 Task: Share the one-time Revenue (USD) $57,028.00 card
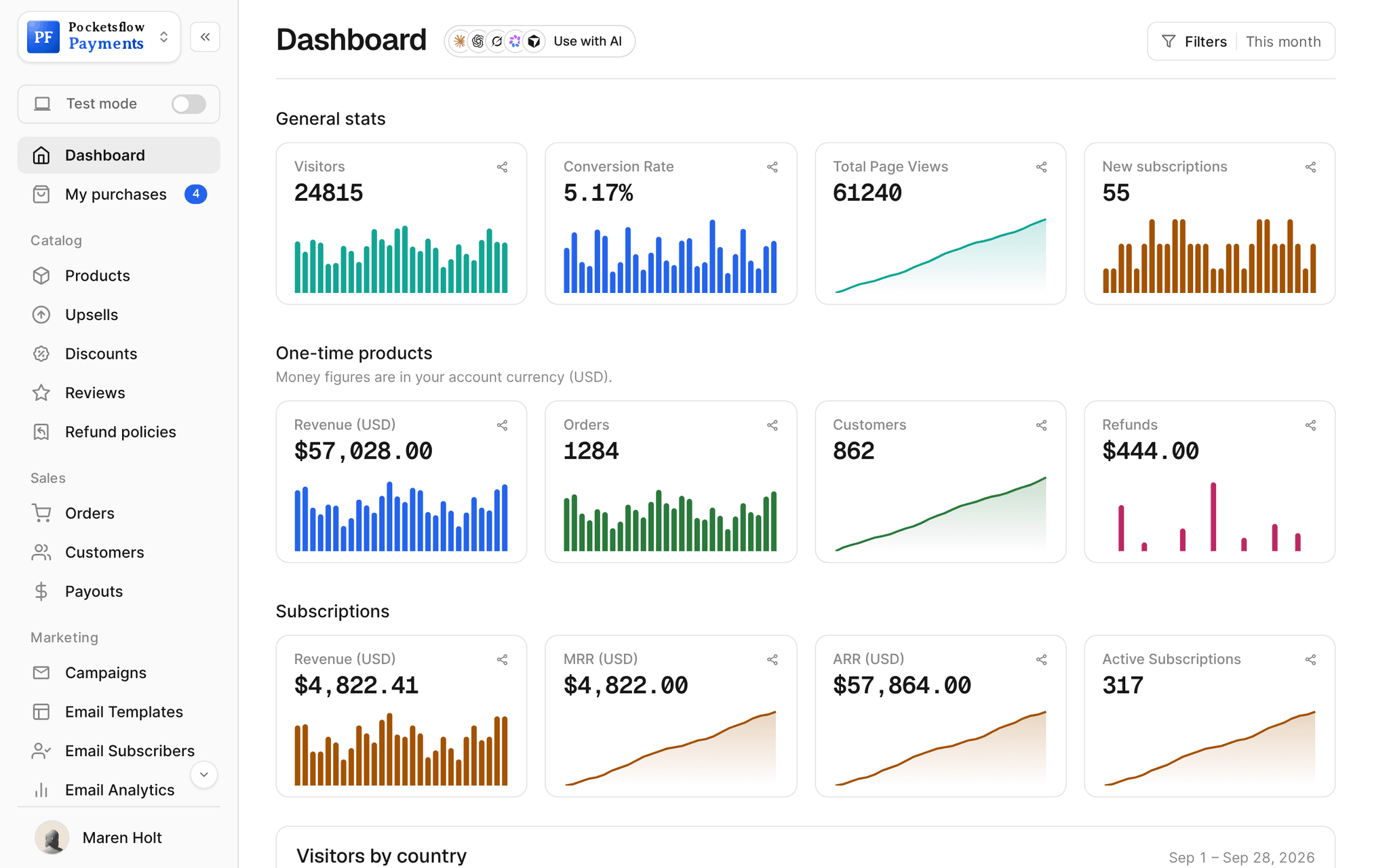502,425
